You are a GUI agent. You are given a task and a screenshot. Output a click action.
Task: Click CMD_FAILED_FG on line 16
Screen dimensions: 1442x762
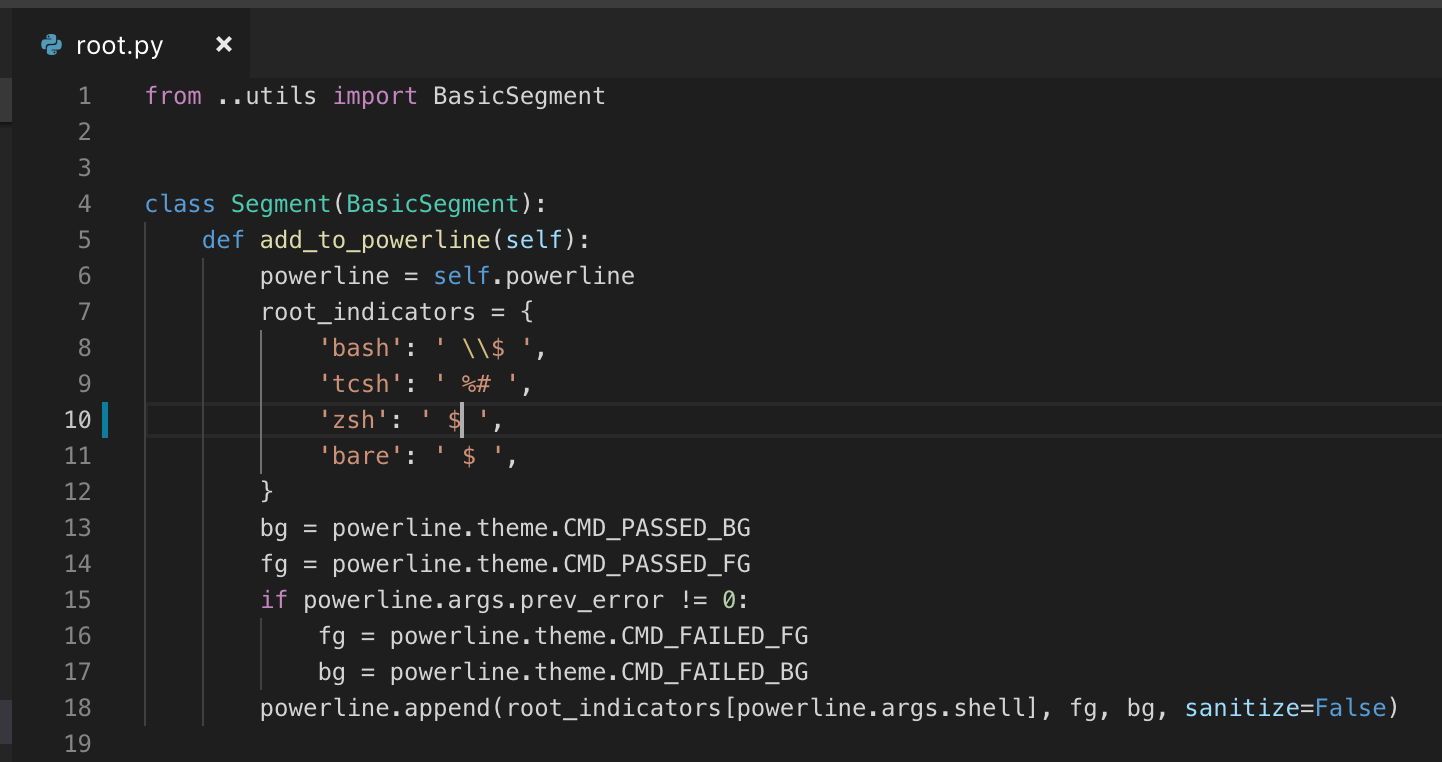coord(715,635)
